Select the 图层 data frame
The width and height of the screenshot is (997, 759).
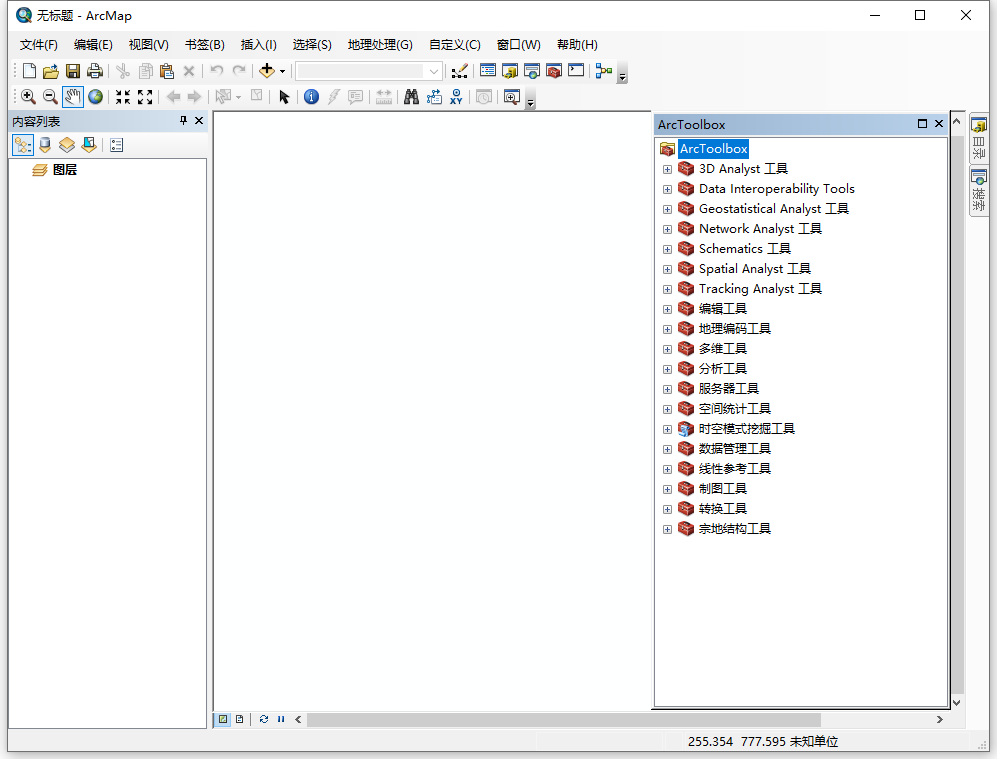tap(64, 170)
